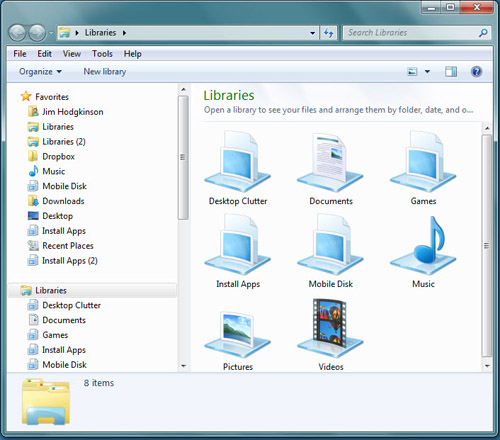Click the arrow before Libraries in breadcrumb
The width and height of the screenshot is (500, 440).
pos(77,33)
